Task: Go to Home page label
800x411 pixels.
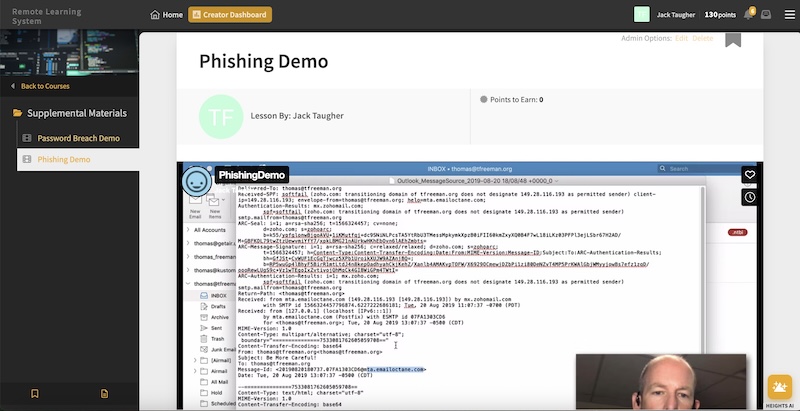Action: 172,15
